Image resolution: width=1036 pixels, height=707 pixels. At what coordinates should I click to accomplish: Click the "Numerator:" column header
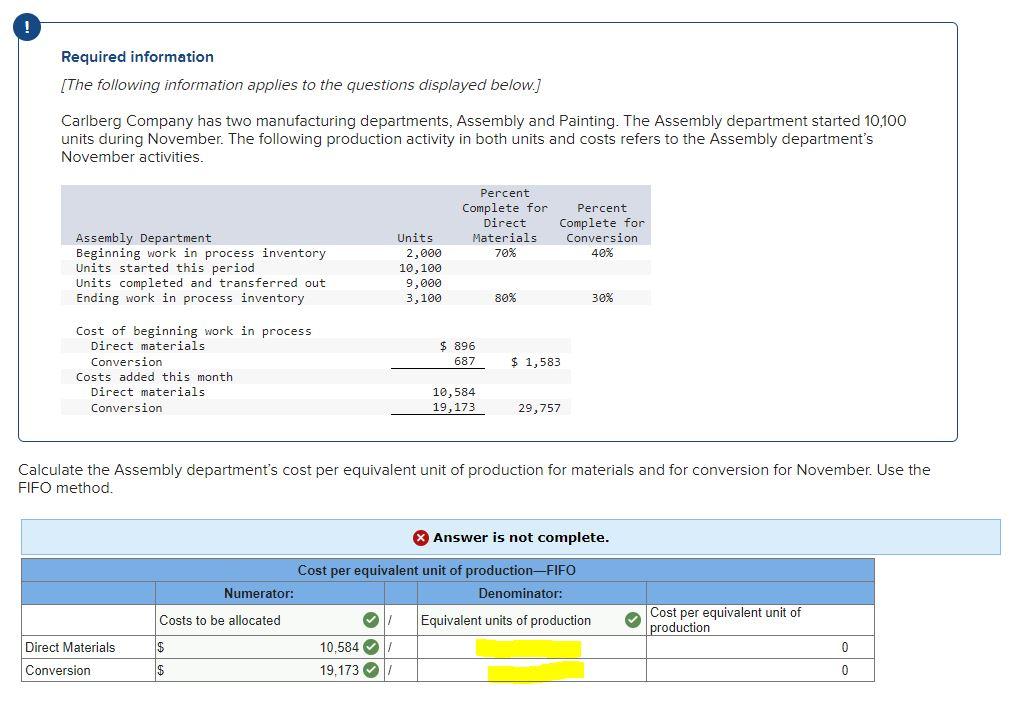click(258, 593)
